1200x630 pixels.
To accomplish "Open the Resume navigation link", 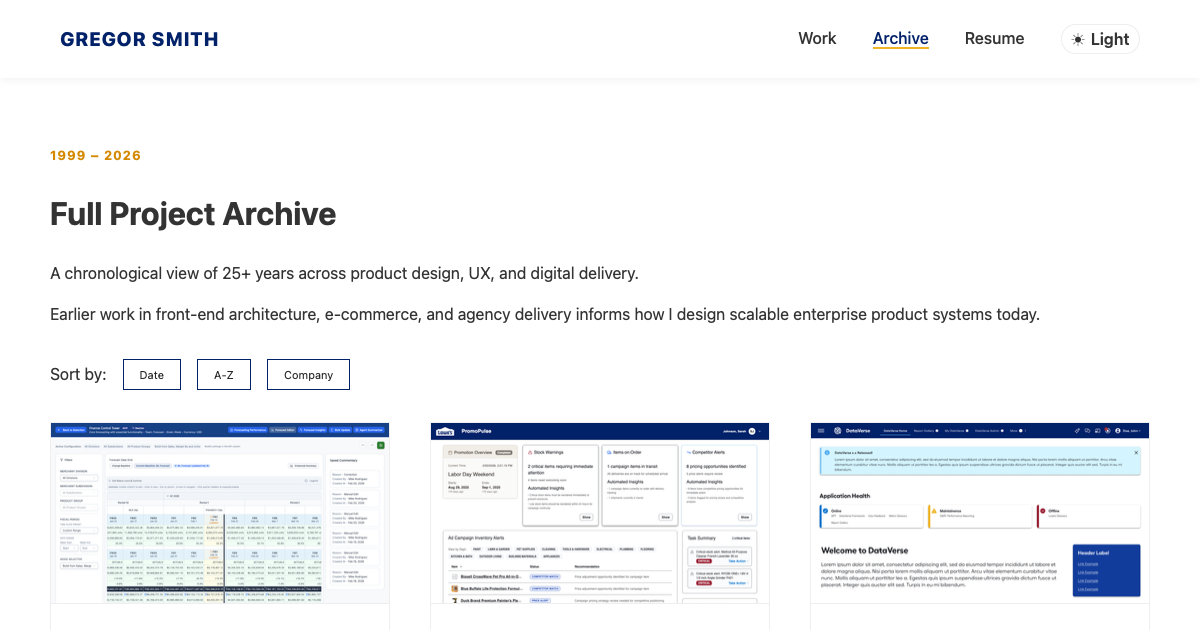I will pyautogui.click(x=994, y=39).
